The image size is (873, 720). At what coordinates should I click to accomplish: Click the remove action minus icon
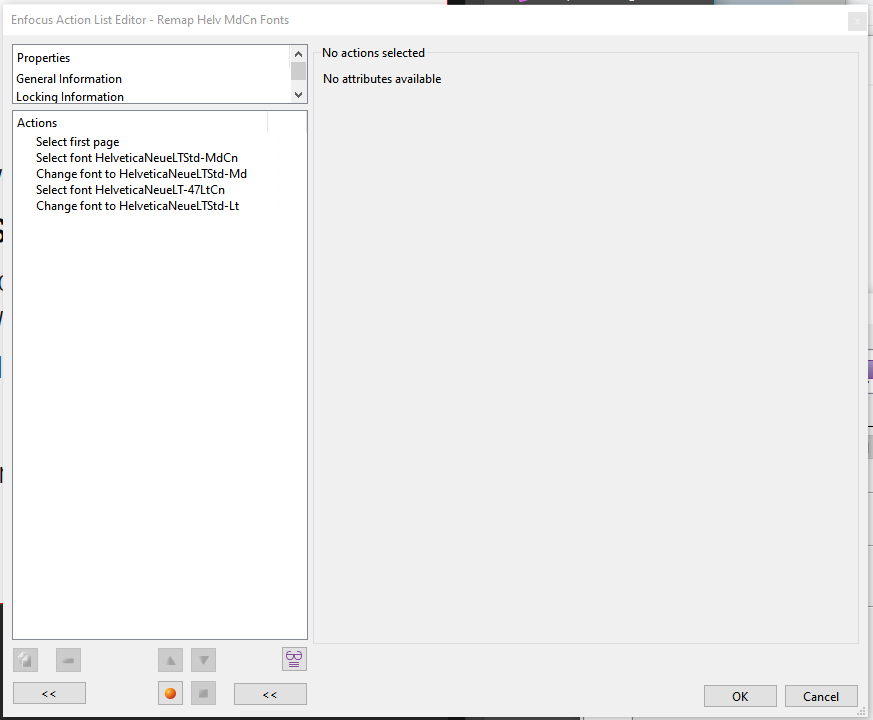tap(68, 660)
